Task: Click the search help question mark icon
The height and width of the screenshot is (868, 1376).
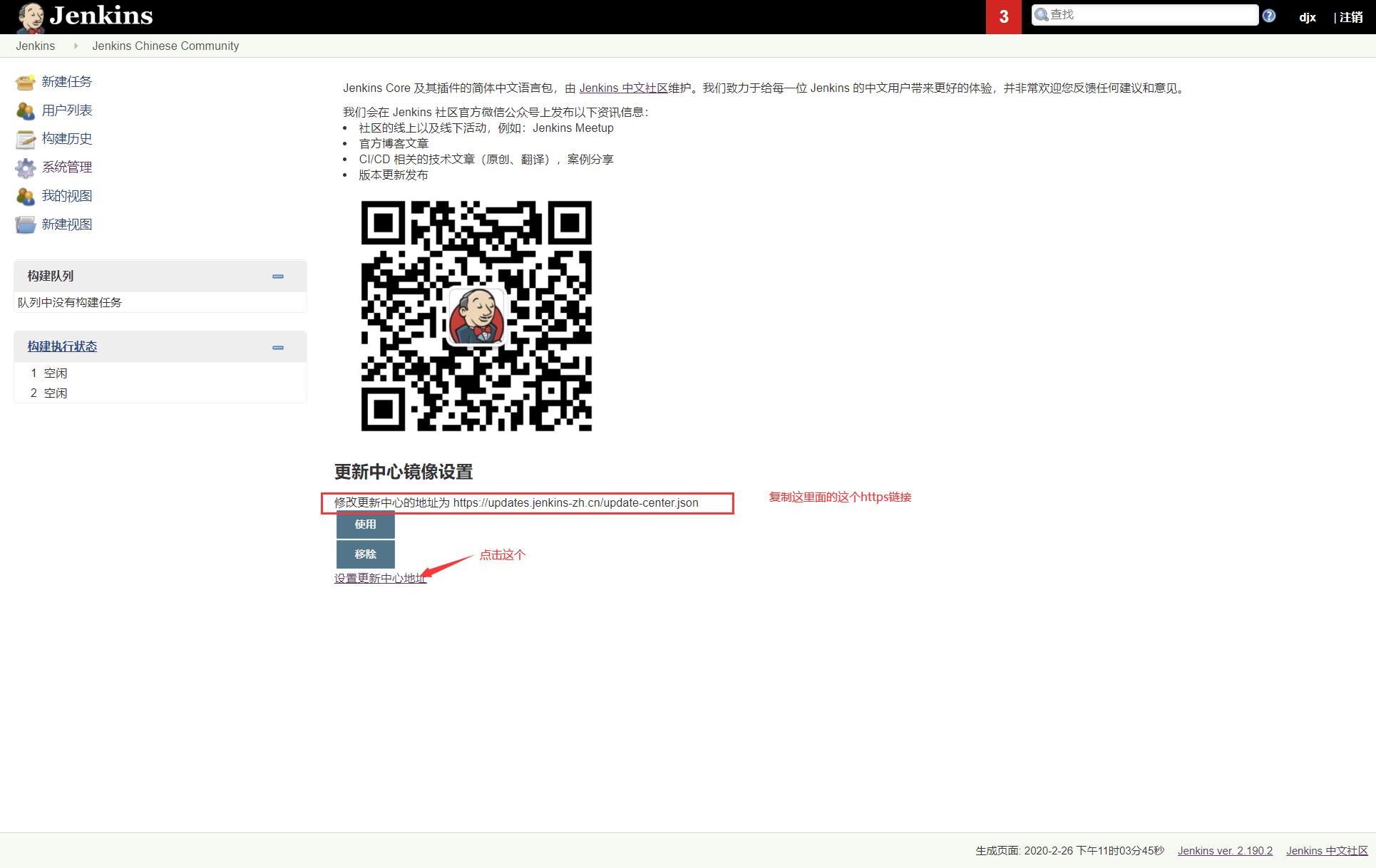Action: point(1269,16)
